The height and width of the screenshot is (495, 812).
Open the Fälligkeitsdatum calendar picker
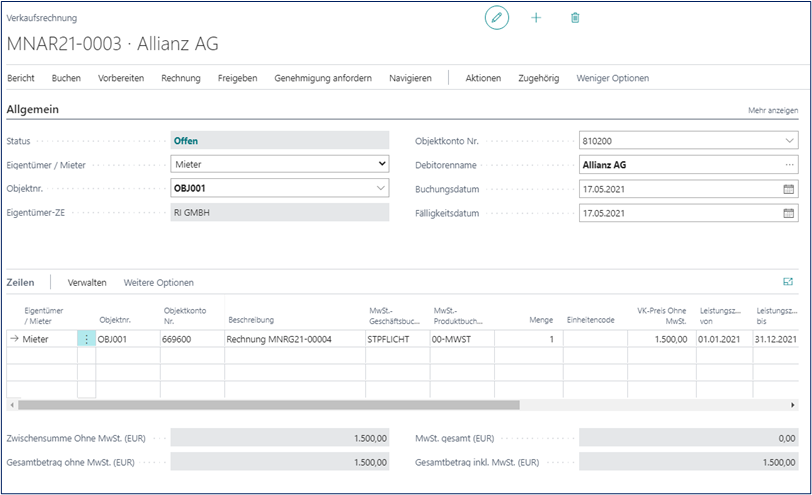pos(788,213)
